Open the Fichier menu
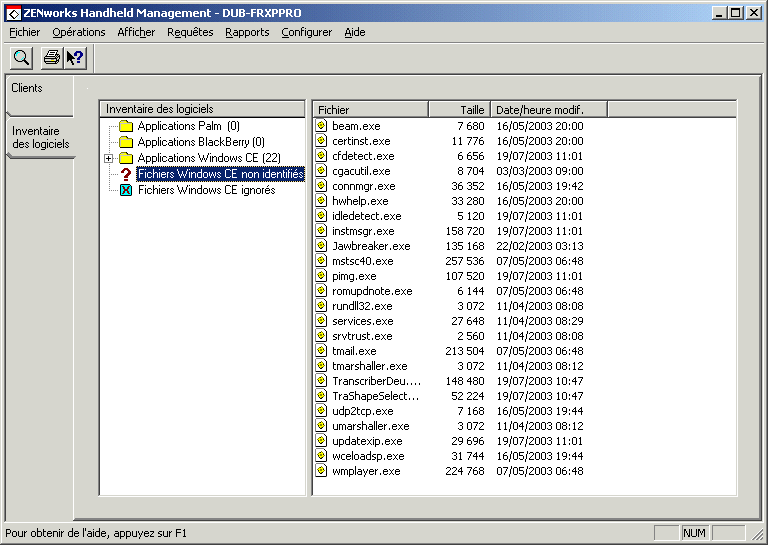 [24, 32]
